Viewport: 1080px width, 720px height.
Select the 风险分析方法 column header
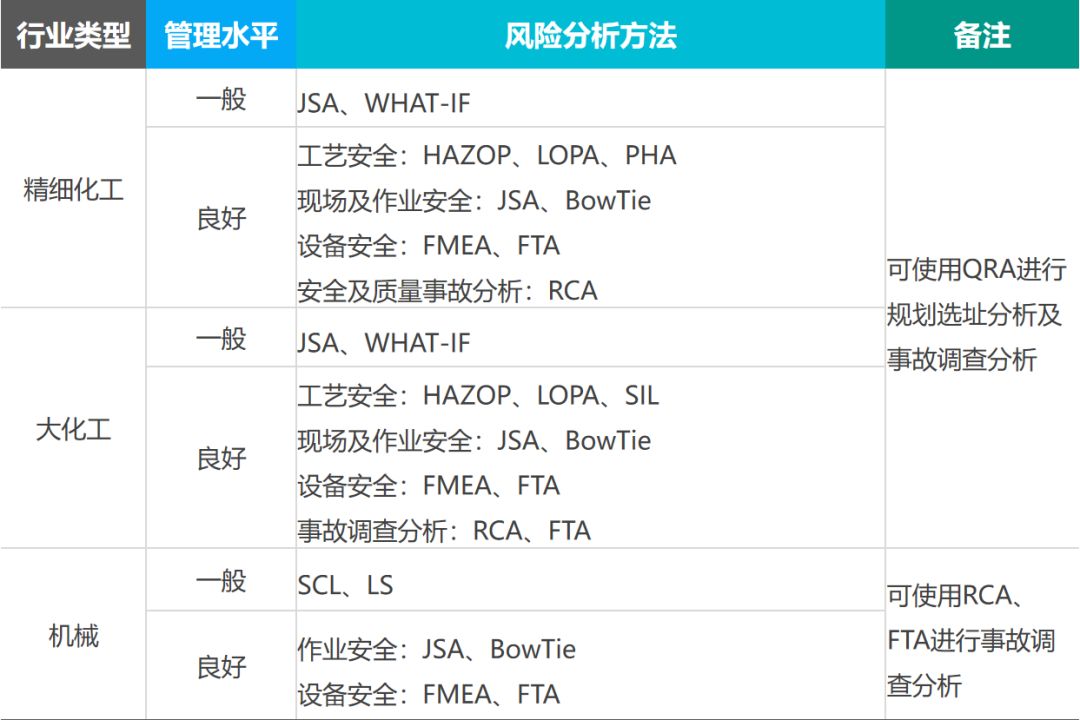pos(590,36)
